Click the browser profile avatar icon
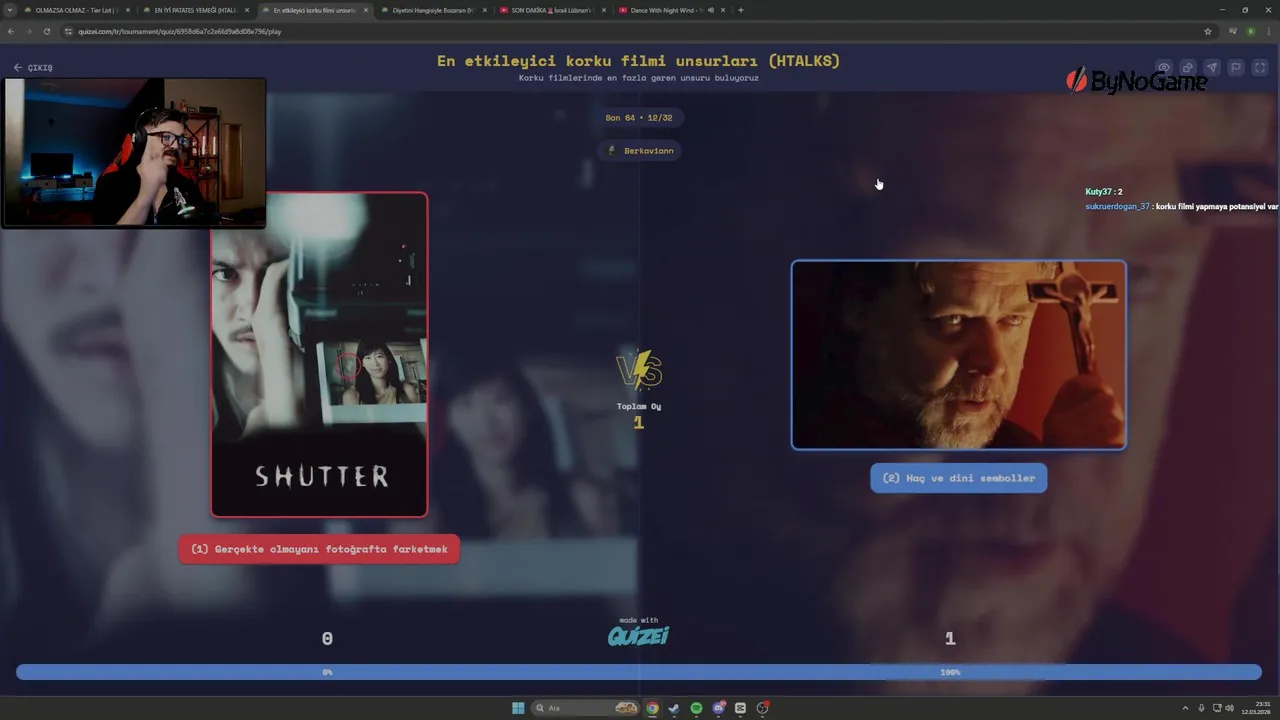The height and width of the screenshot is (720, 1280). tap(1250, 31)
